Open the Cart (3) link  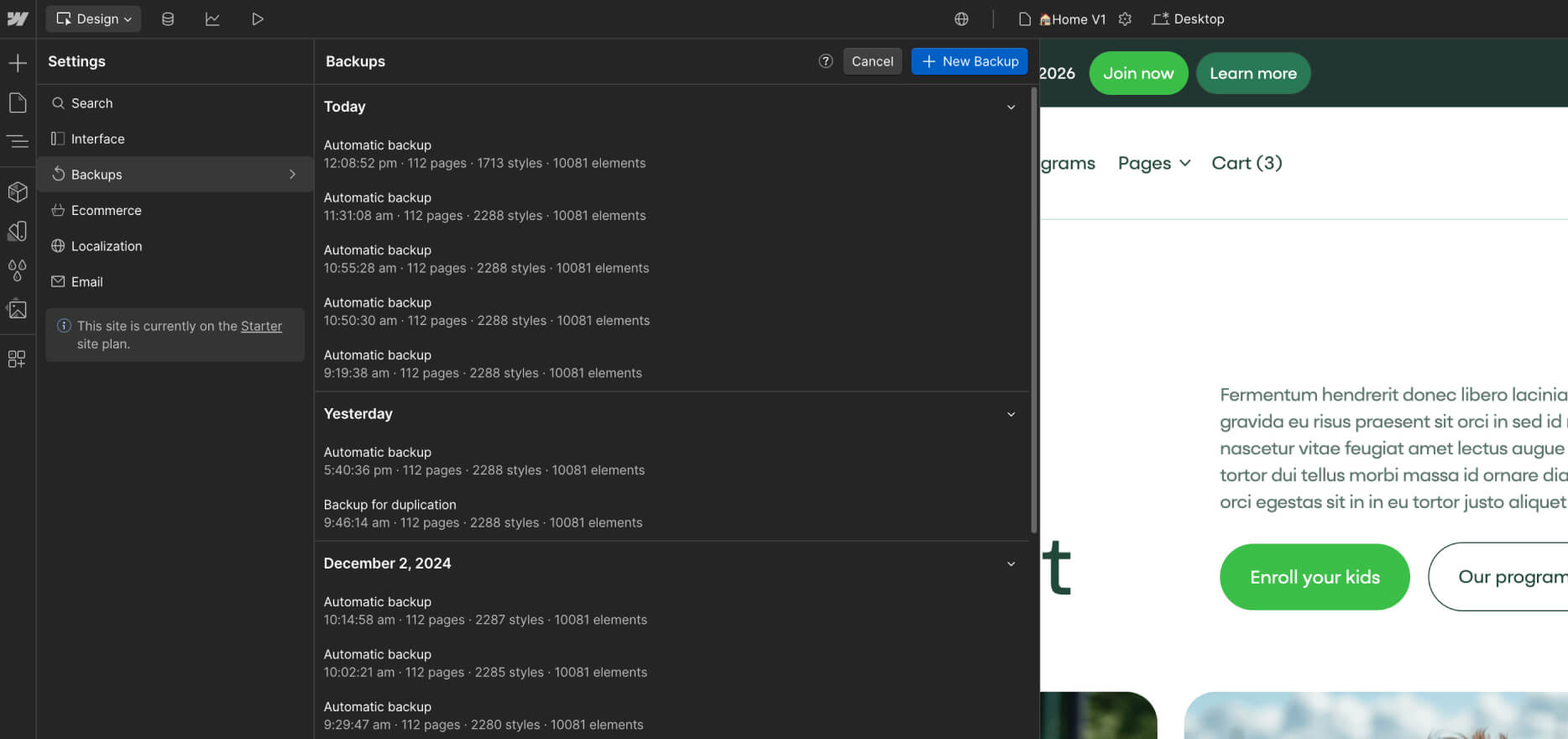pos(1247,163)
